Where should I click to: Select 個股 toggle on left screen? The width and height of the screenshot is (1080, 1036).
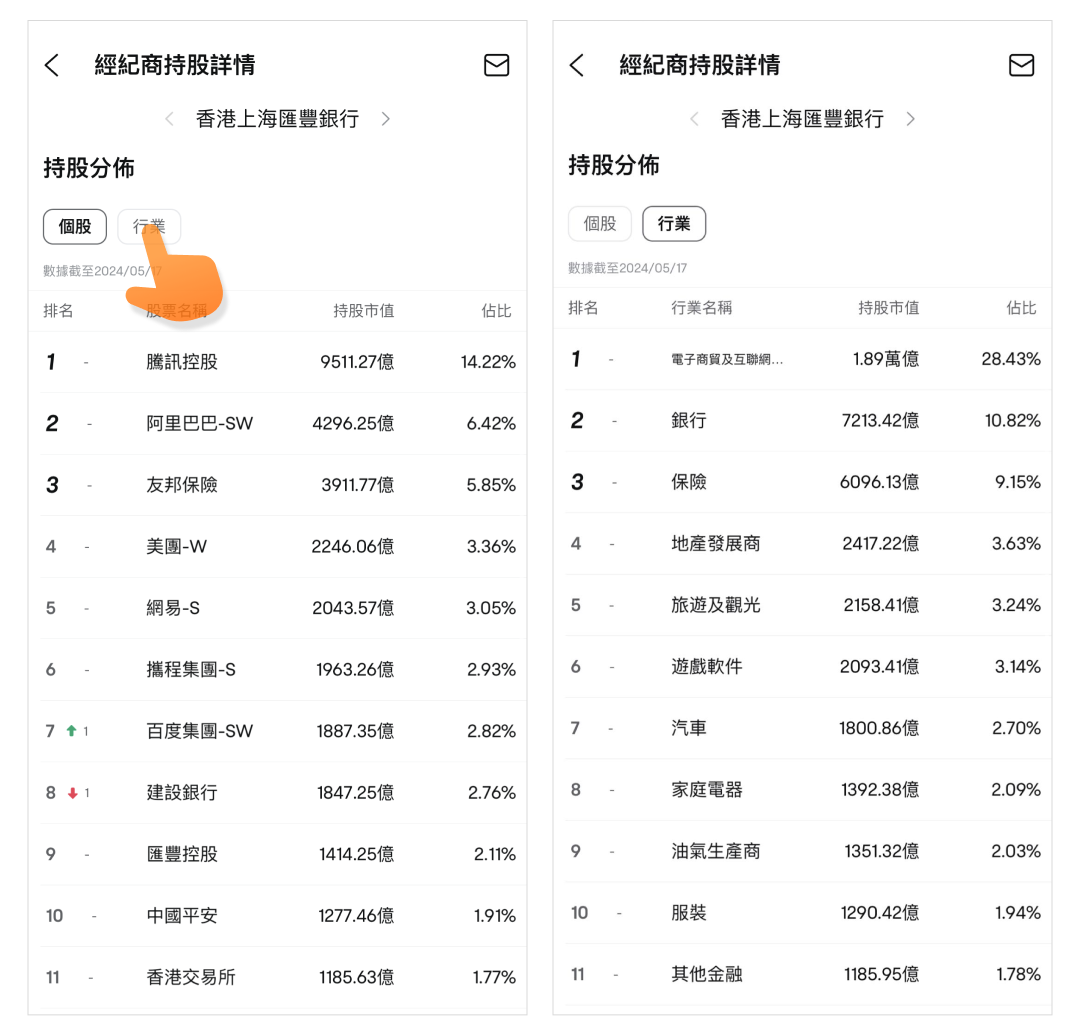tap(75, 226)
